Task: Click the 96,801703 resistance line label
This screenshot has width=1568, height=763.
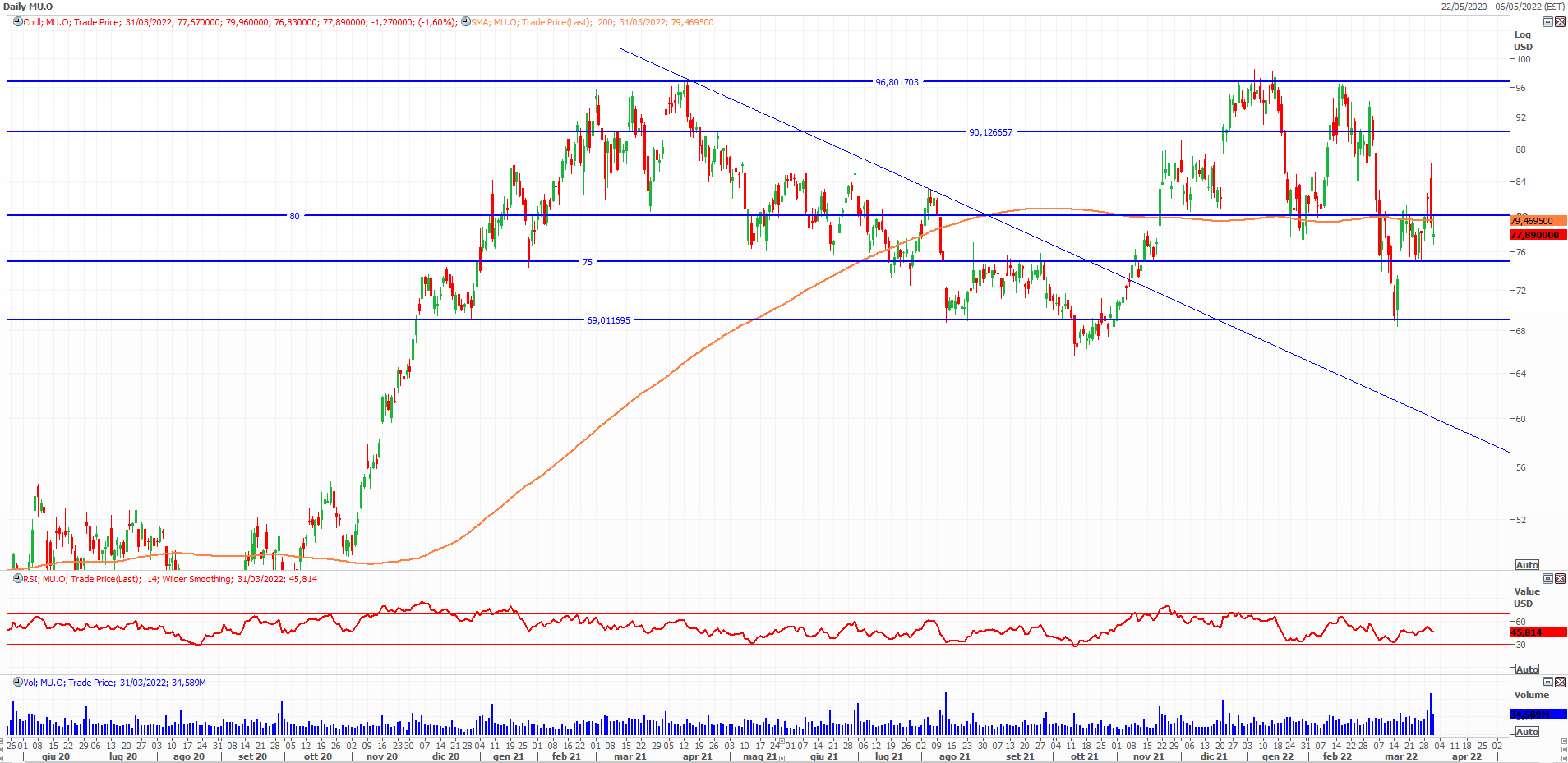Action: coord(897,82)
